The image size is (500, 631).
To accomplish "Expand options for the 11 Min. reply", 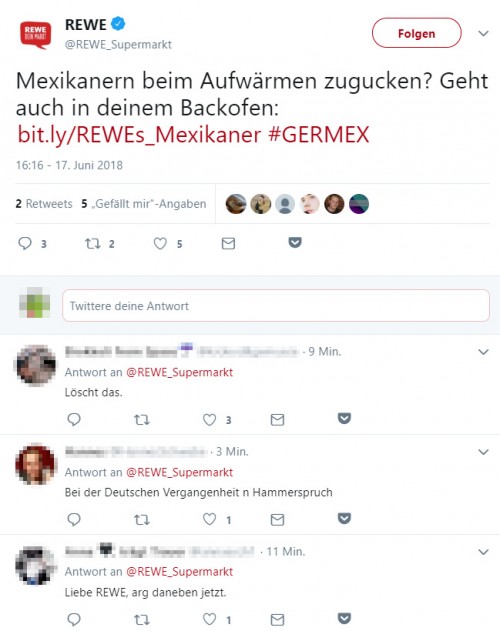I will click(x=483, y=551).
